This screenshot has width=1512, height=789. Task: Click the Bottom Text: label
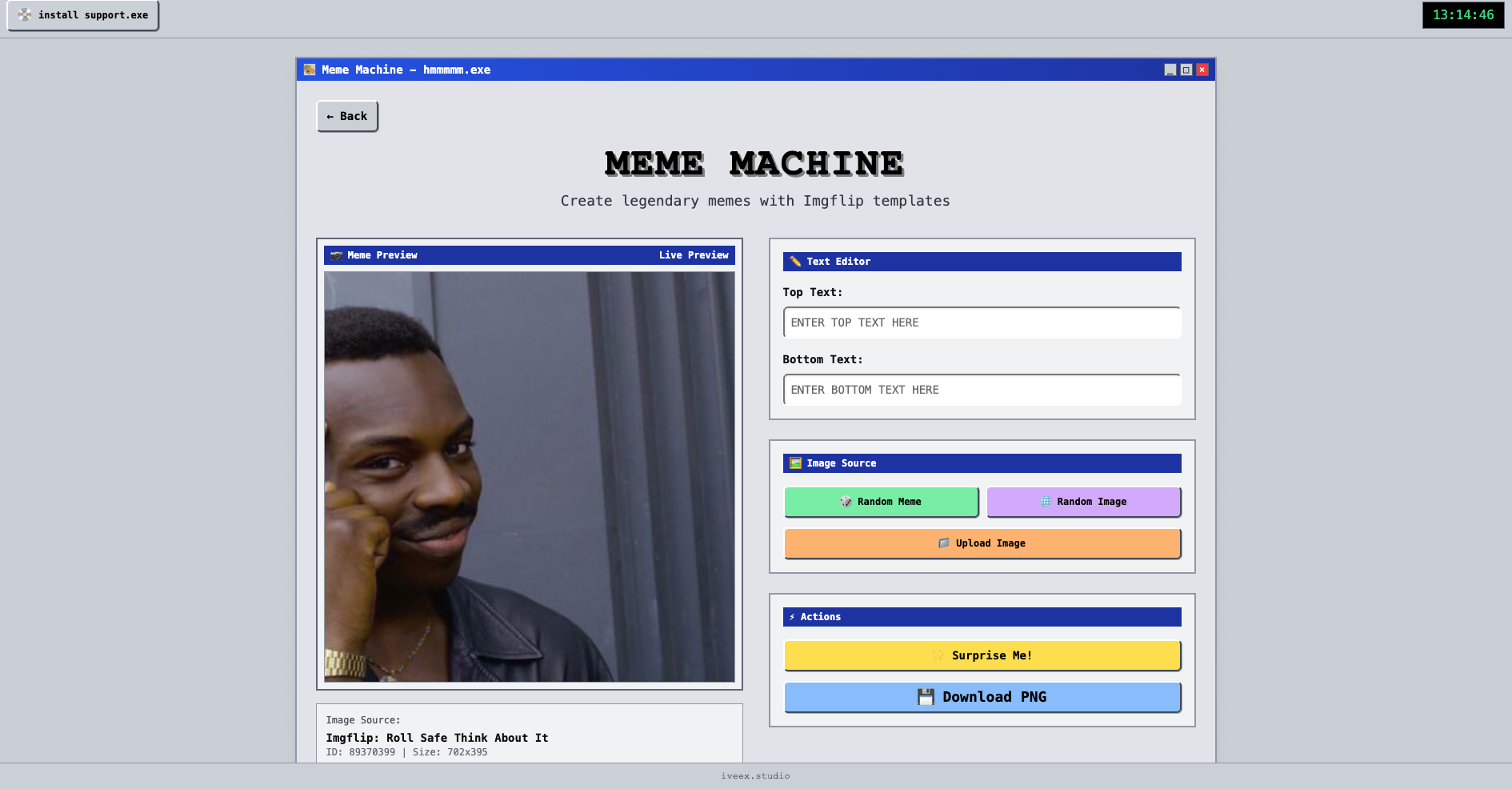coord(822,359)
